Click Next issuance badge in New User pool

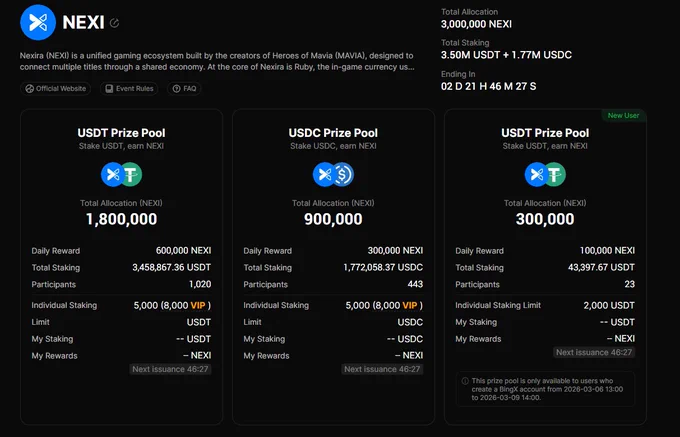594,352
